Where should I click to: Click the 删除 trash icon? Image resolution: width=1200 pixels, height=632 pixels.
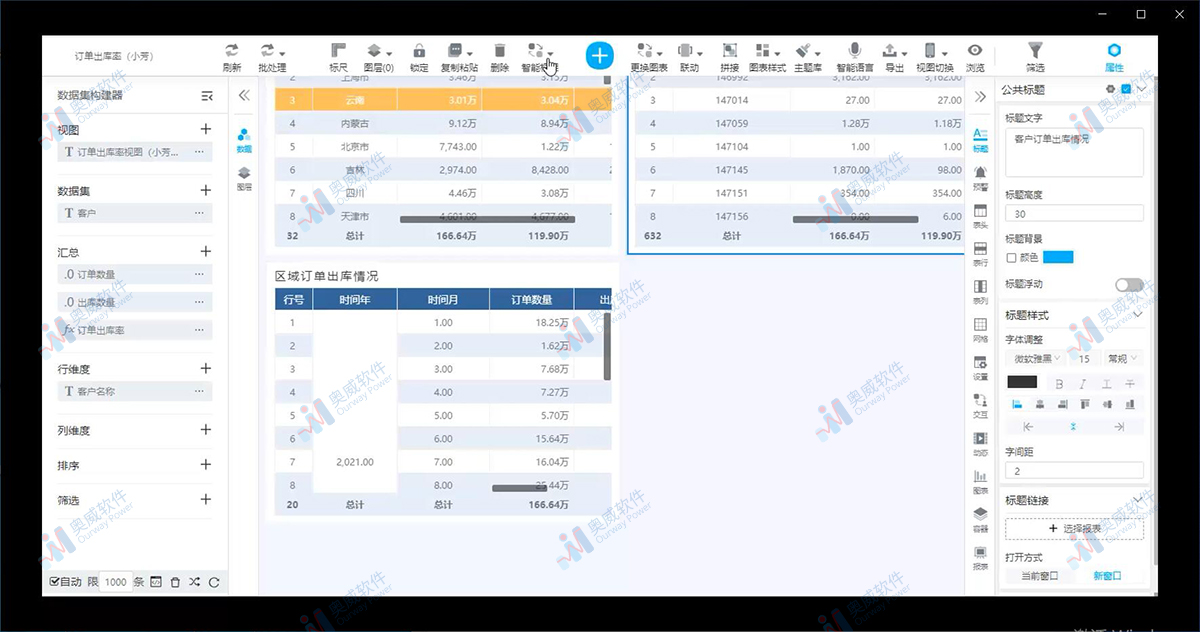tap(500, 50)
